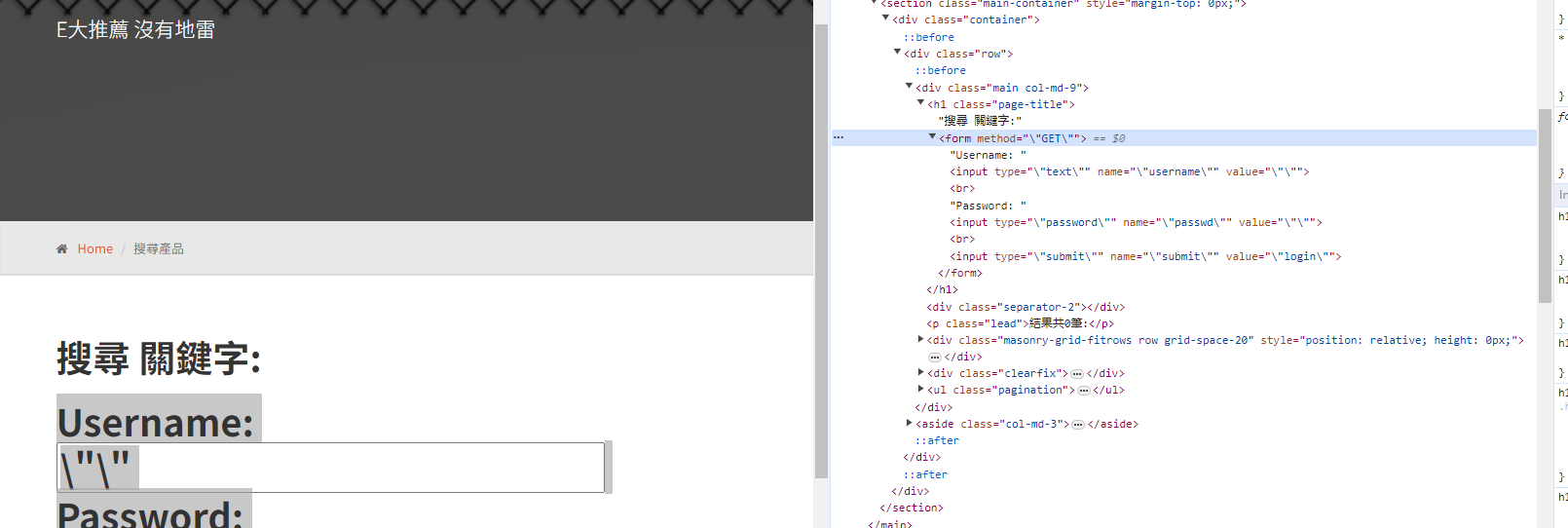Select the ::before line under div row

pos(941,71)
